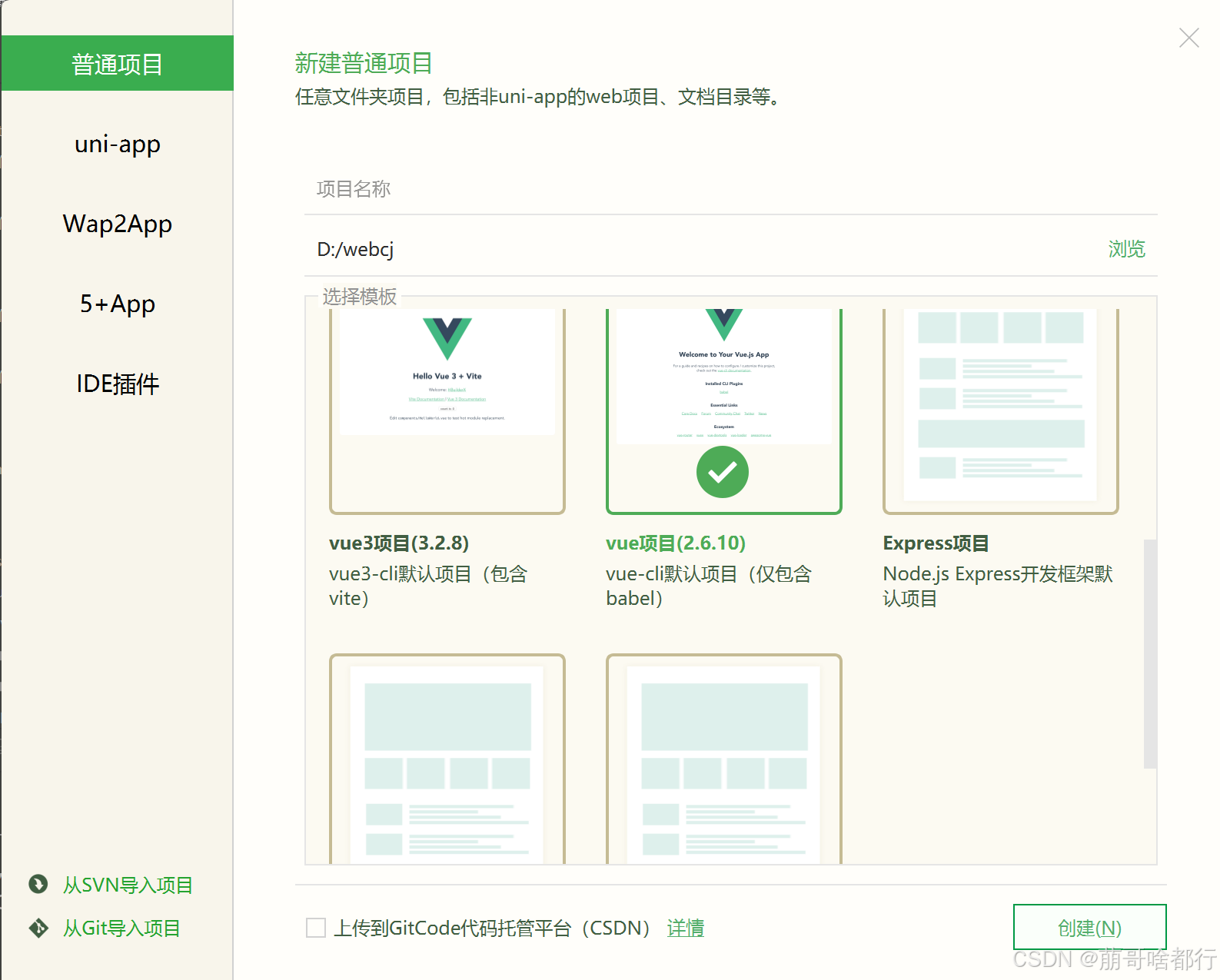1220x980 pixels.
Task: Open 从SVN导入项目 link
Action: pos(128,885)
